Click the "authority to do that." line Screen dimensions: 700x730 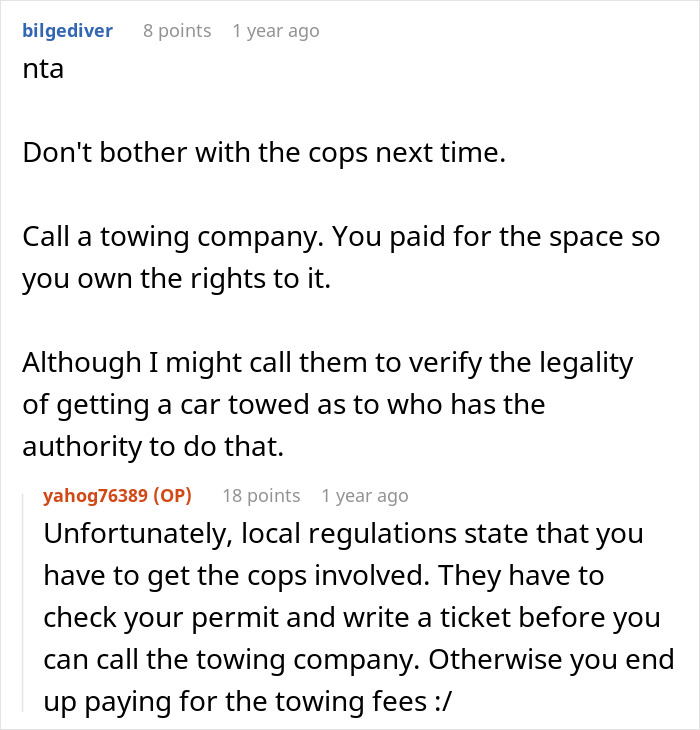[153, 448]
